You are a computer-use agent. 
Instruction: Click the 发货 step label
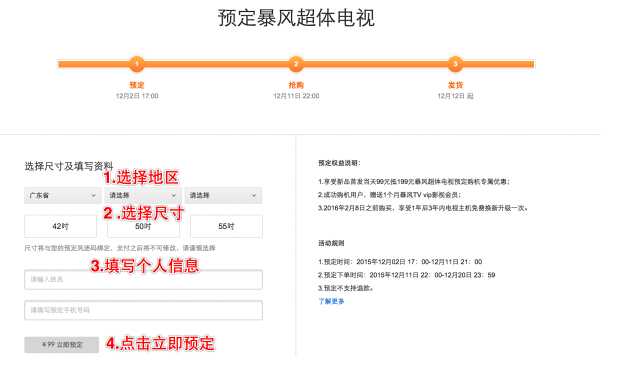[x=456, y=85]
